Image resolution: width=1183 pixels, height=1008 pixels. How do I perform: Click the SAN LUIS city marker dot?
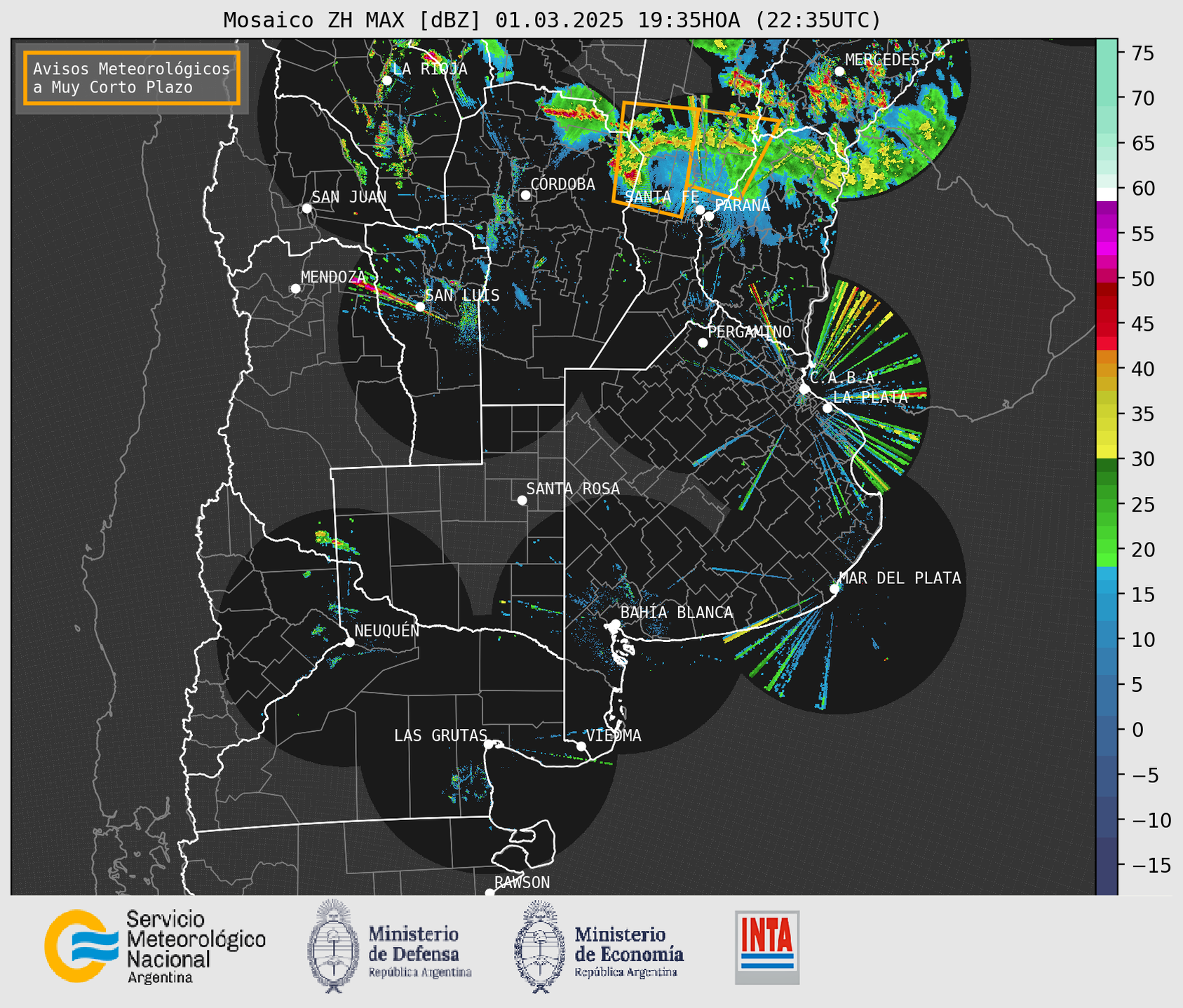(x=419, y=307)
